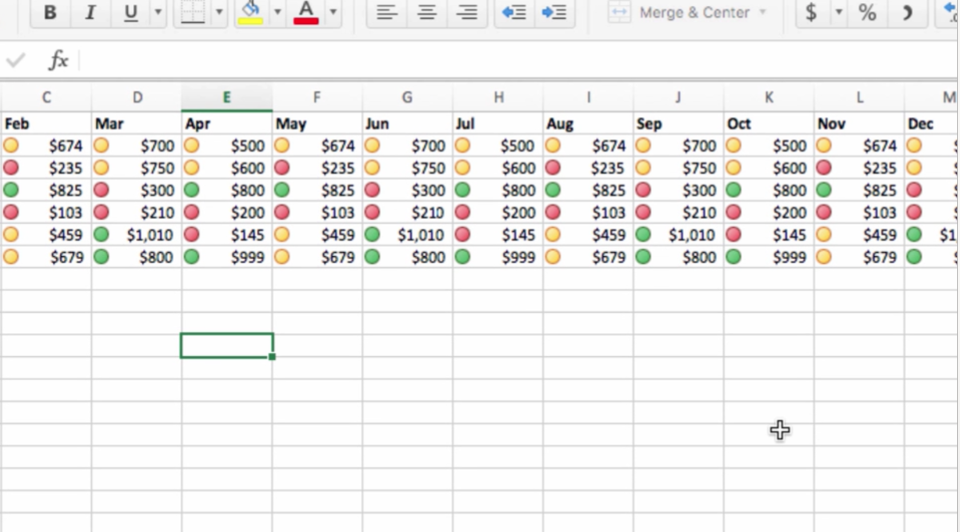Select the Aug header cell

(588, 124)
